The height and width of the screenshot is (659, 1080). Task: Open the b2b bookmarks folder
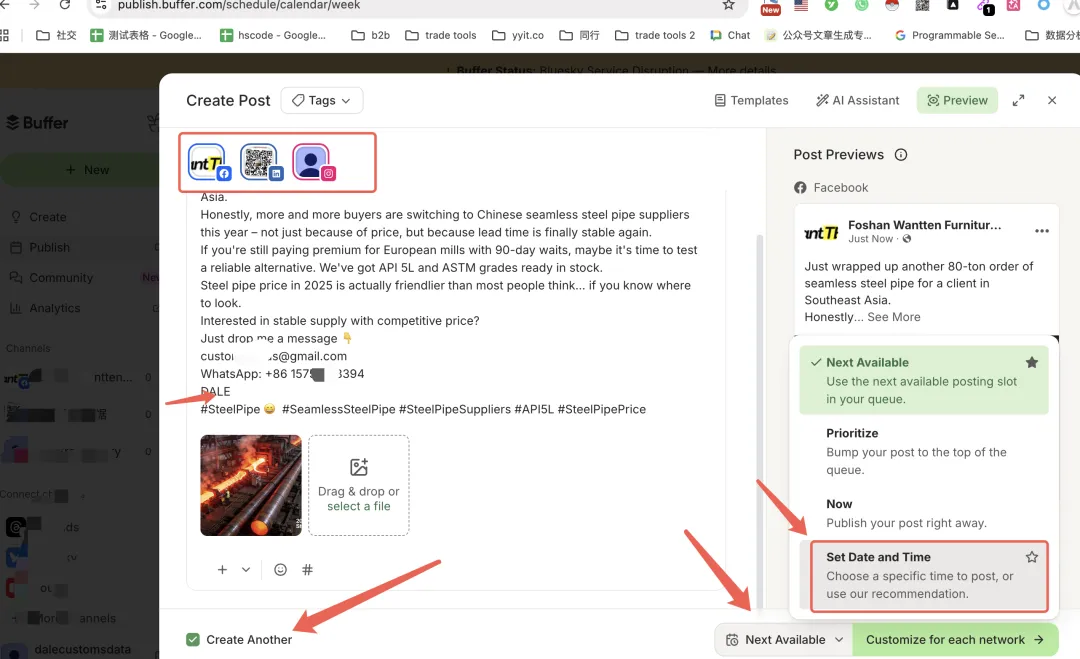(371, 35)
